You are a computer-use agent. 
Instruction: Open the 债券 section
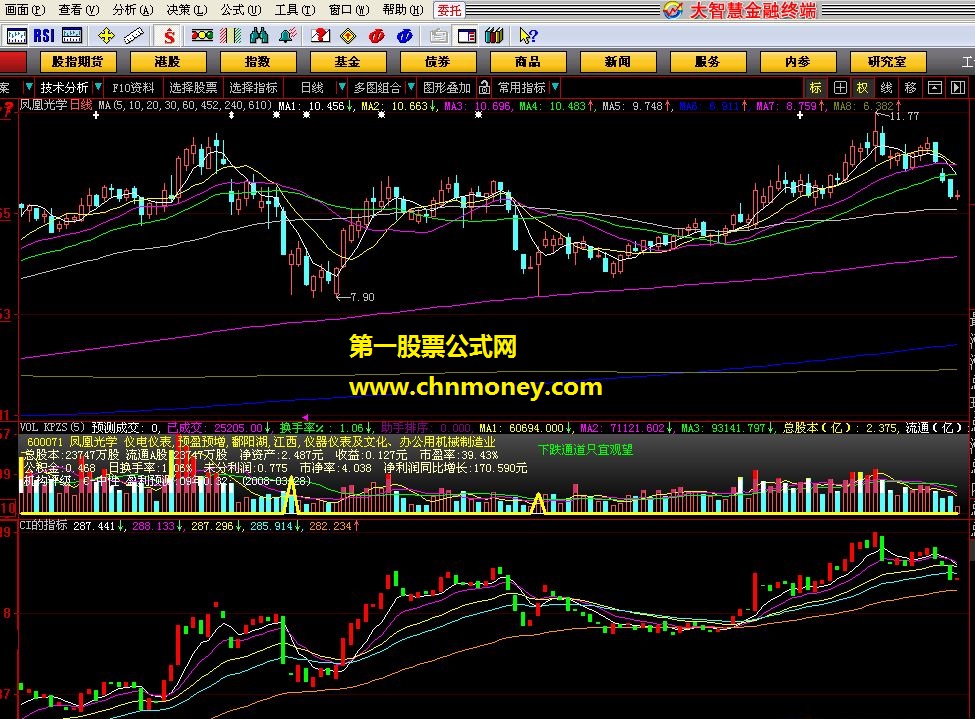click(x=438, y=62)
